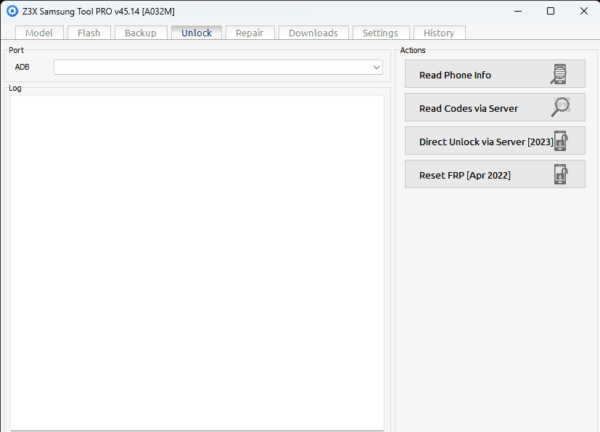600x432 pixels.
Task: Click inside the ADB port combo box
Action: click(218, 67)
